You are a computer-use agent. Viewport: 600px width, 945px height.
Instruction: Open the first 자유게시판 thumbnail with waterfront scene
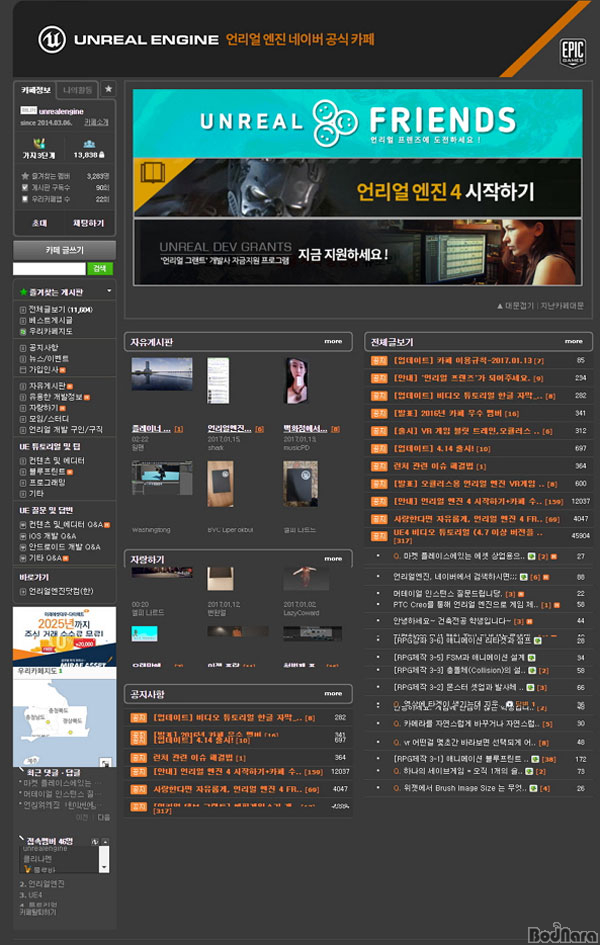(162, 374)
